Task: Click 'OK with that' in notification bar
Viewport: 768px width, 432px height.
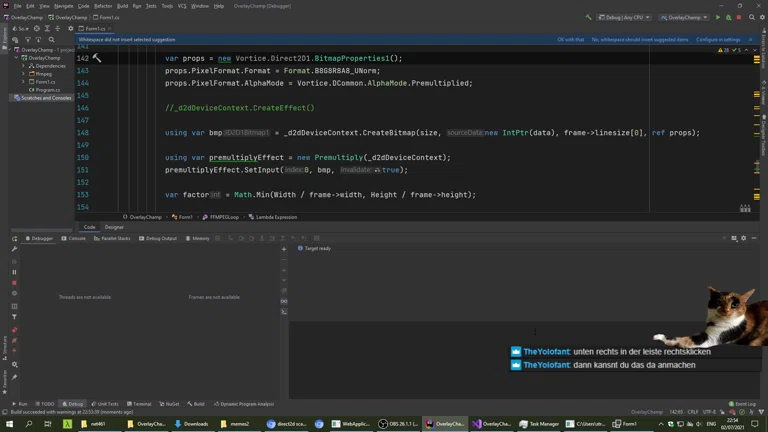Action: (x=571, y=40)
